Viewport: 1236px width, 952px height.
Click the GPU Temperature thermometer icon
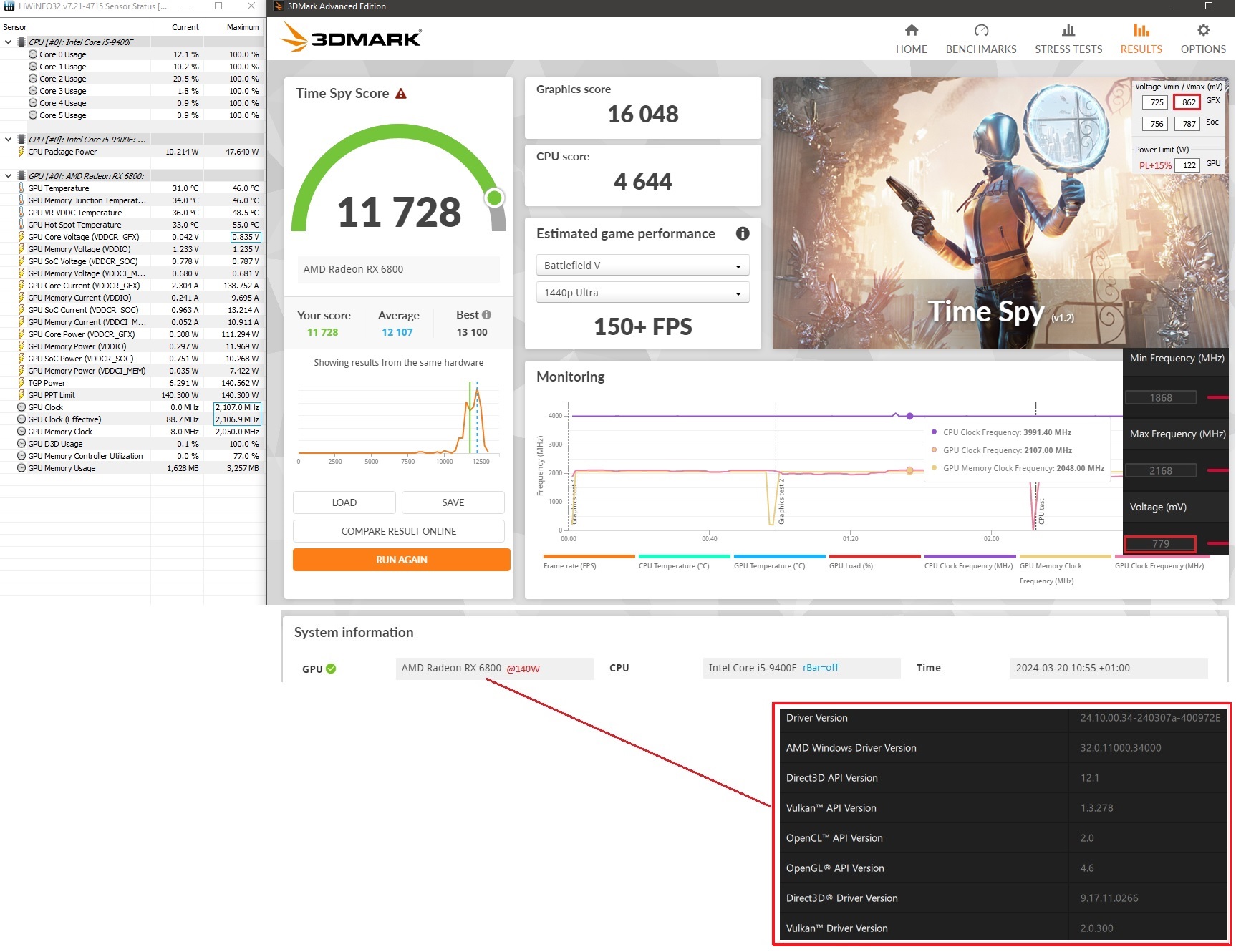point(21,188)
